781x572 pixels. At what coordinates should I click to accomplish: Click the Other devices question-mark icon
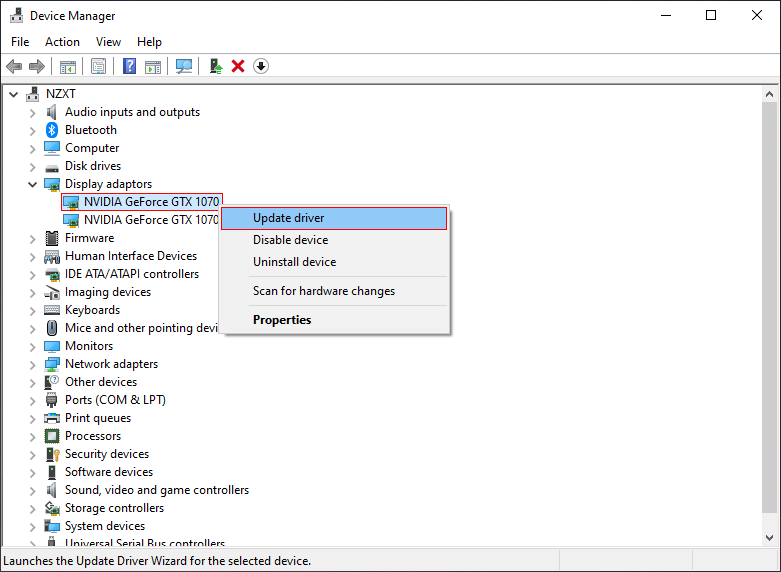pos(52,382)
